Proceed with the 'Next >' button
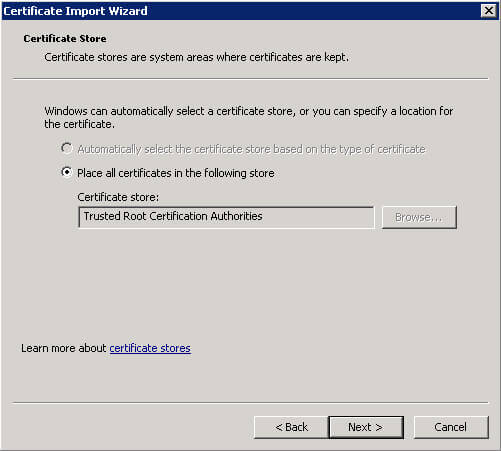The image size is (501, 451). point(366,427)
